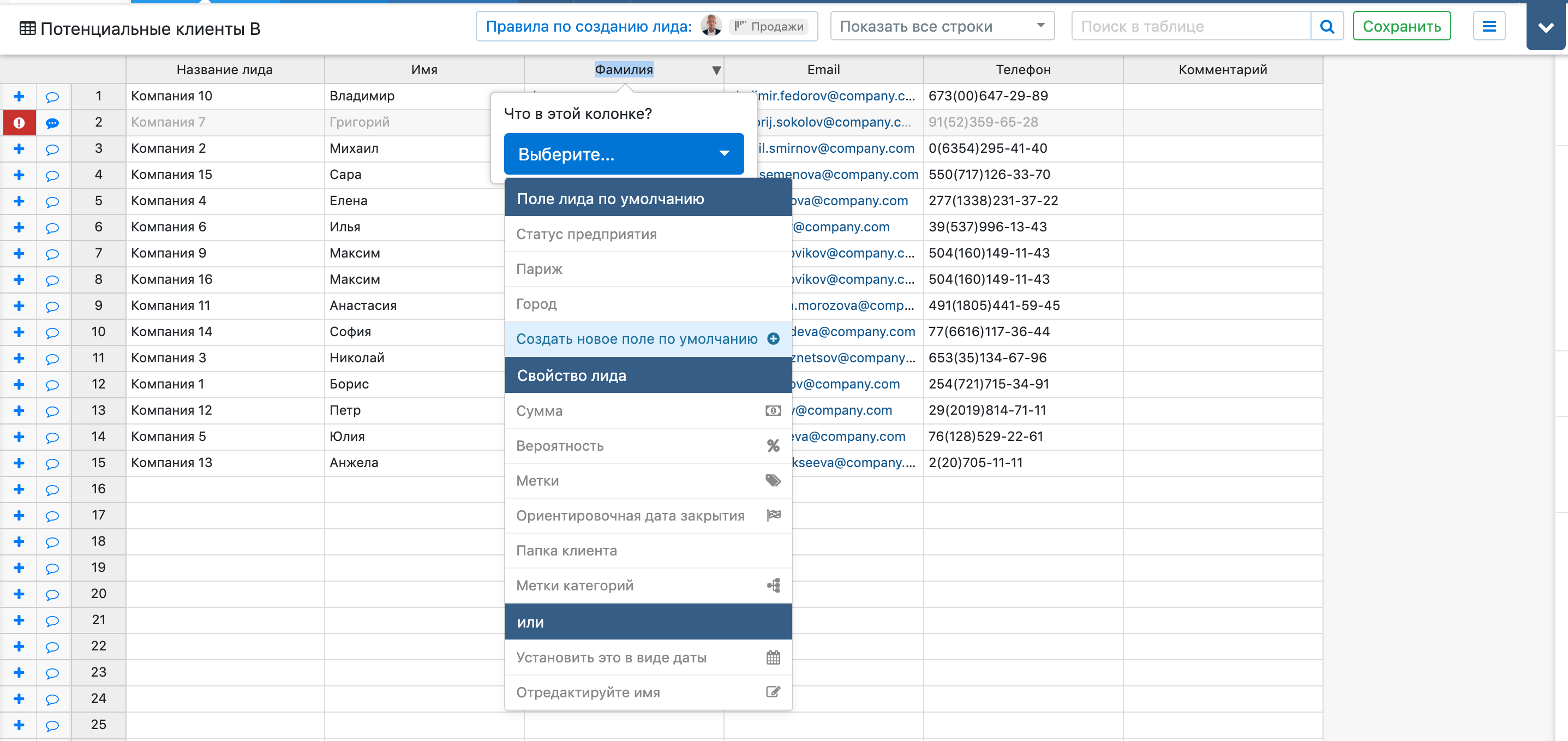
Task: Click the "Поиск в таблице" search field
Action: tap(1190, 26)
